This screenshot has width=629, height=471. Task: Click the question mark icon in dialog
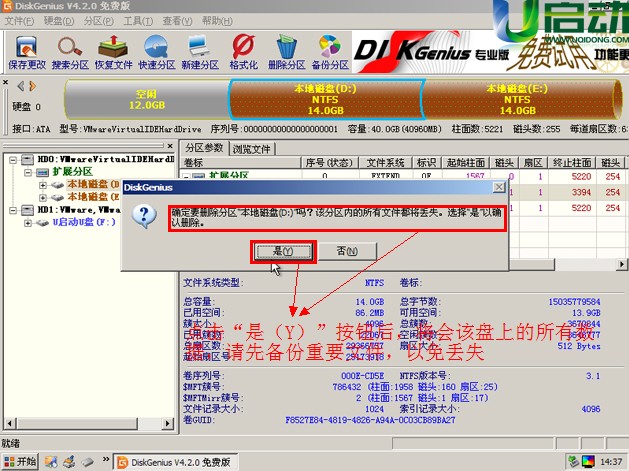(144, 217)
